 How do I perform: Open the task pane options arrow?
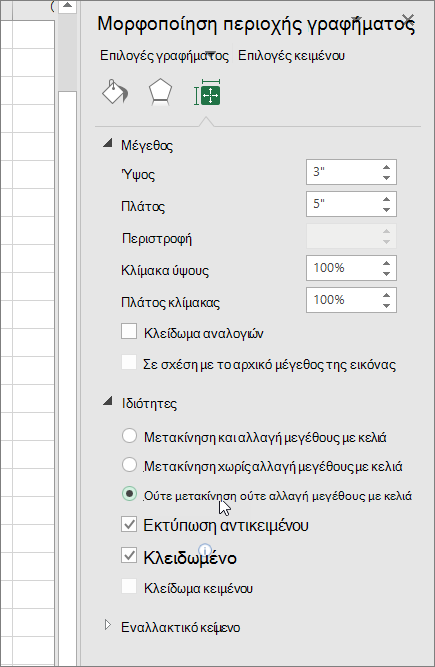tap(356, 19)
